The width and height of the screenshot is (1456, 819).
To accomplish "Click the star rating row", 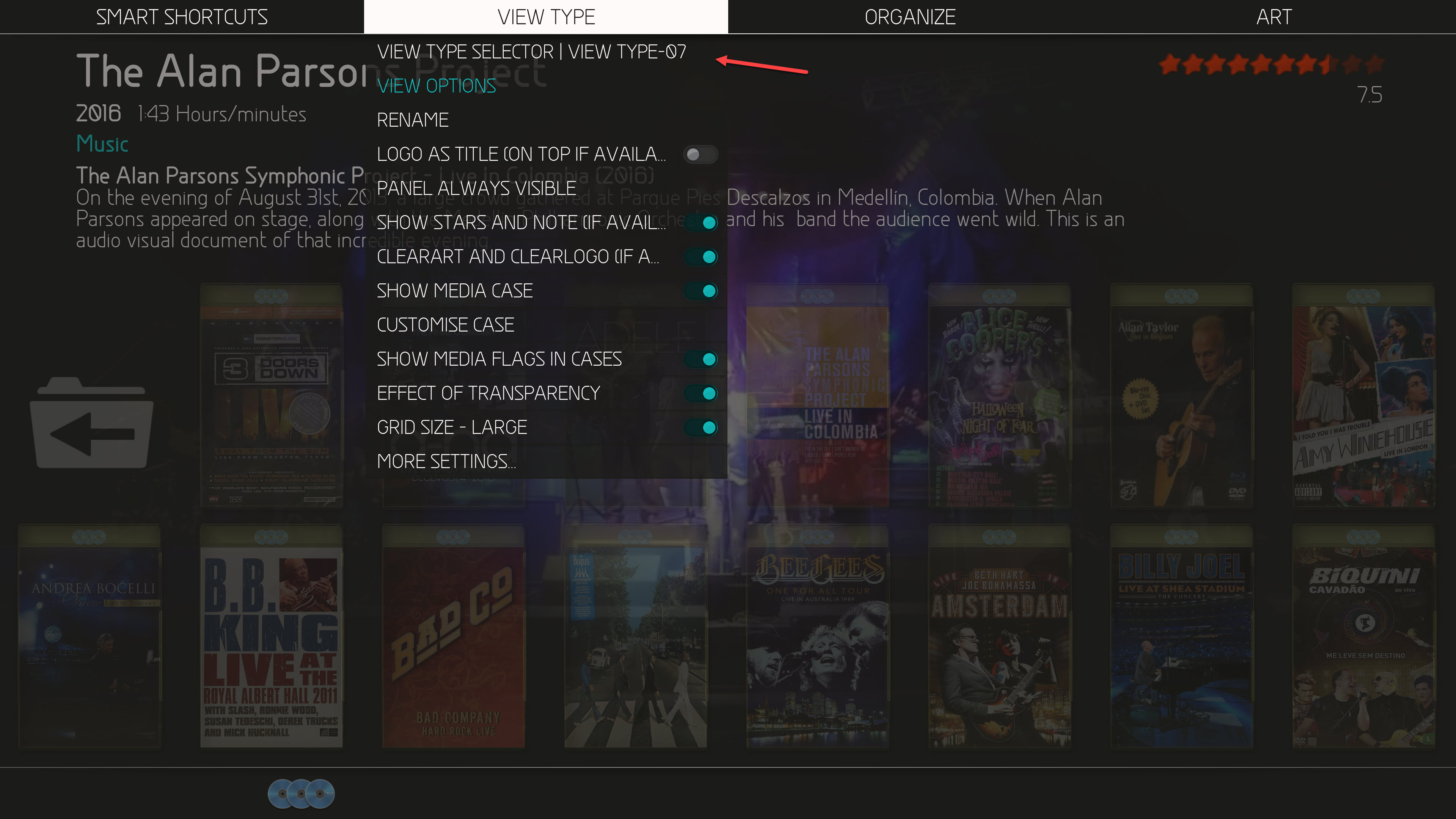I will tap(1271, 64).
